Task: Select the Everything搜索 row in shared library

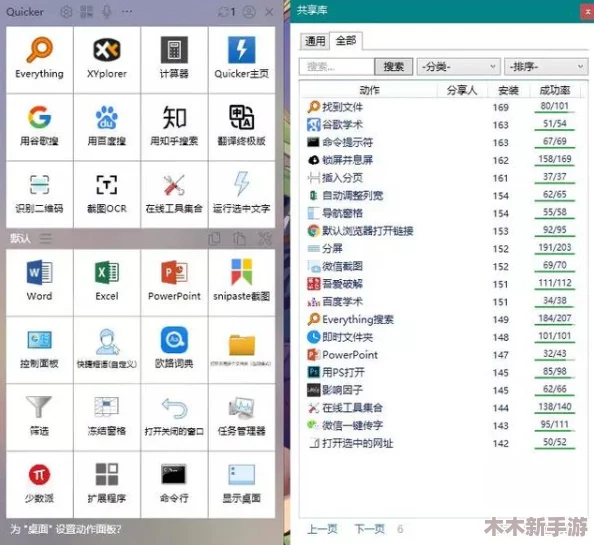Action: click(442, 319)
